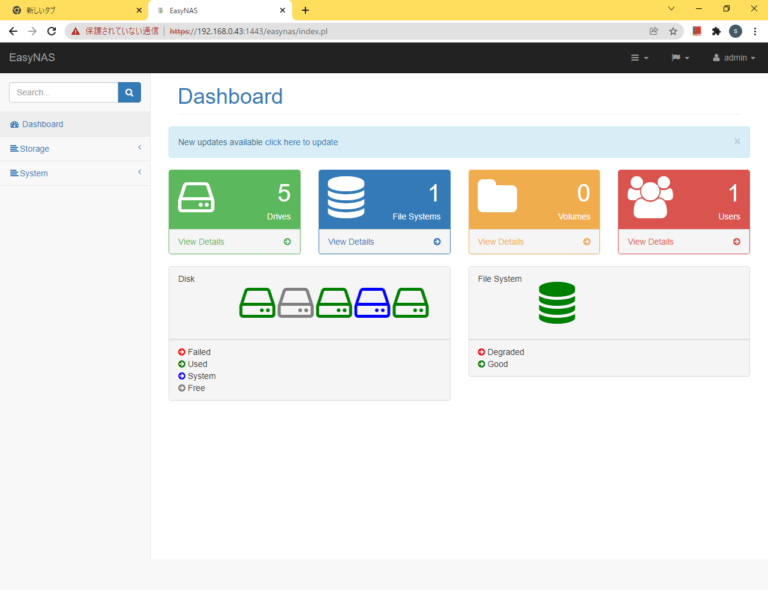
Task: Click the white drive icon on Drives card
Action: point(196,196)
